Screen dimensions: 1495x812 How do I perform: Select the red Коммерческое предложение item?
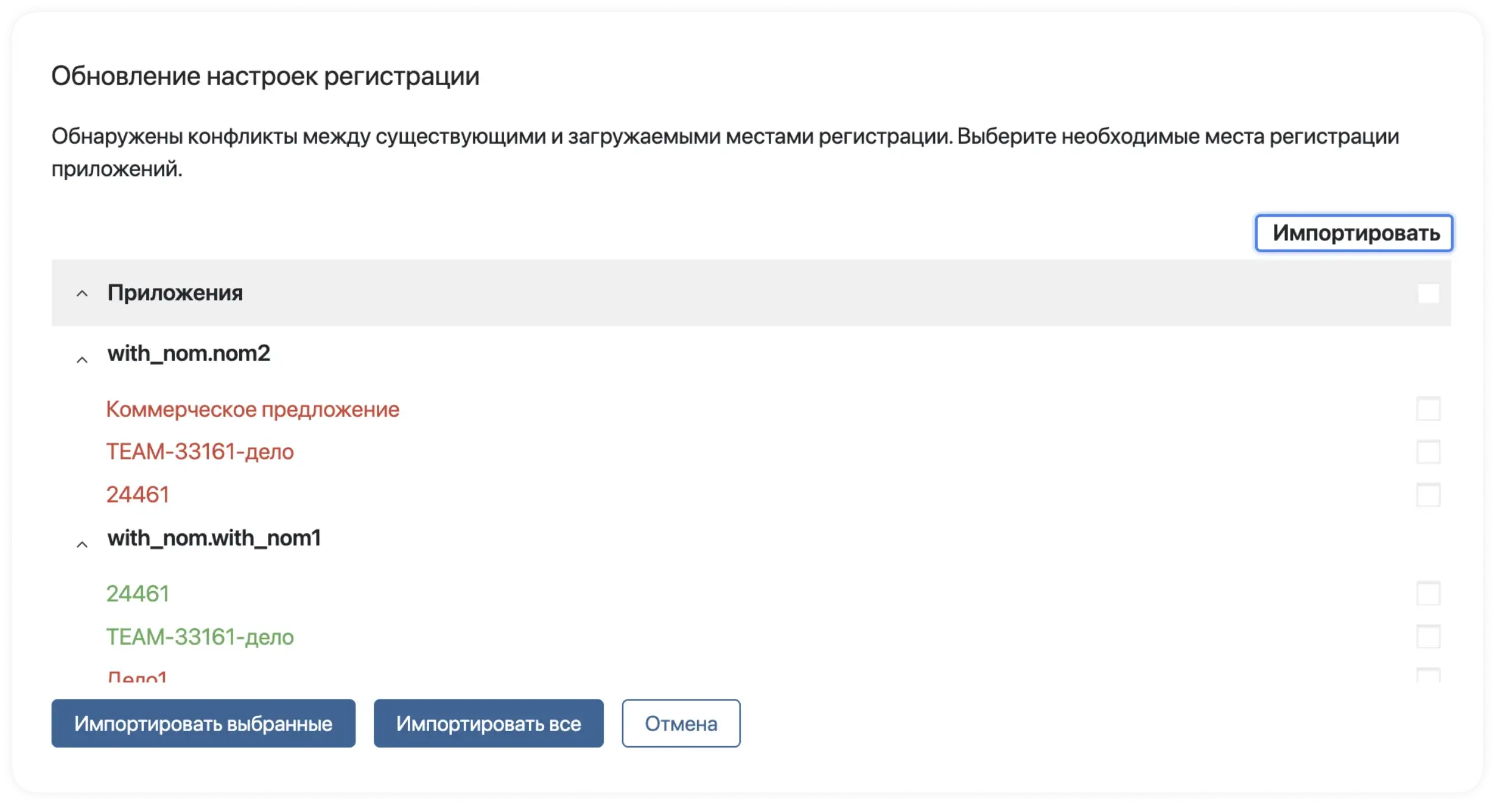253,410
